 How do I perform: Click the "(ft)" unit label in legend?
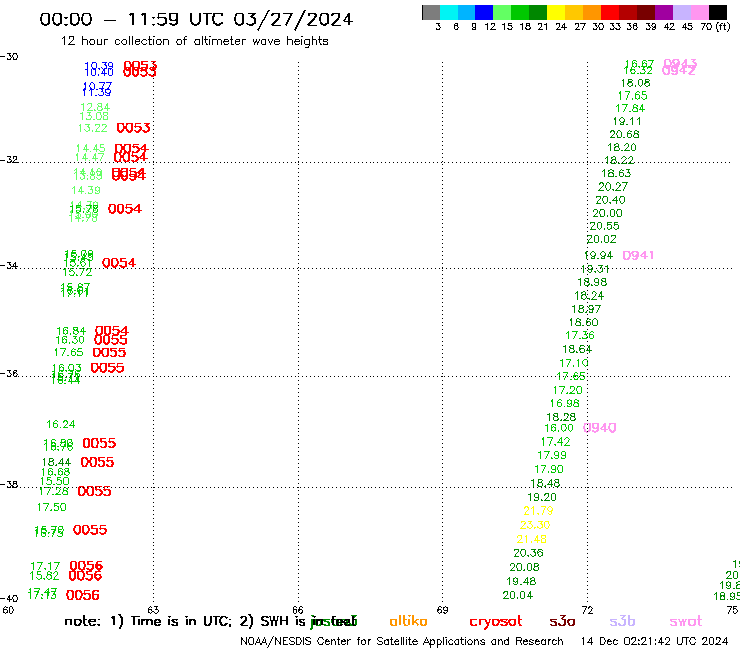coord(722,26)
